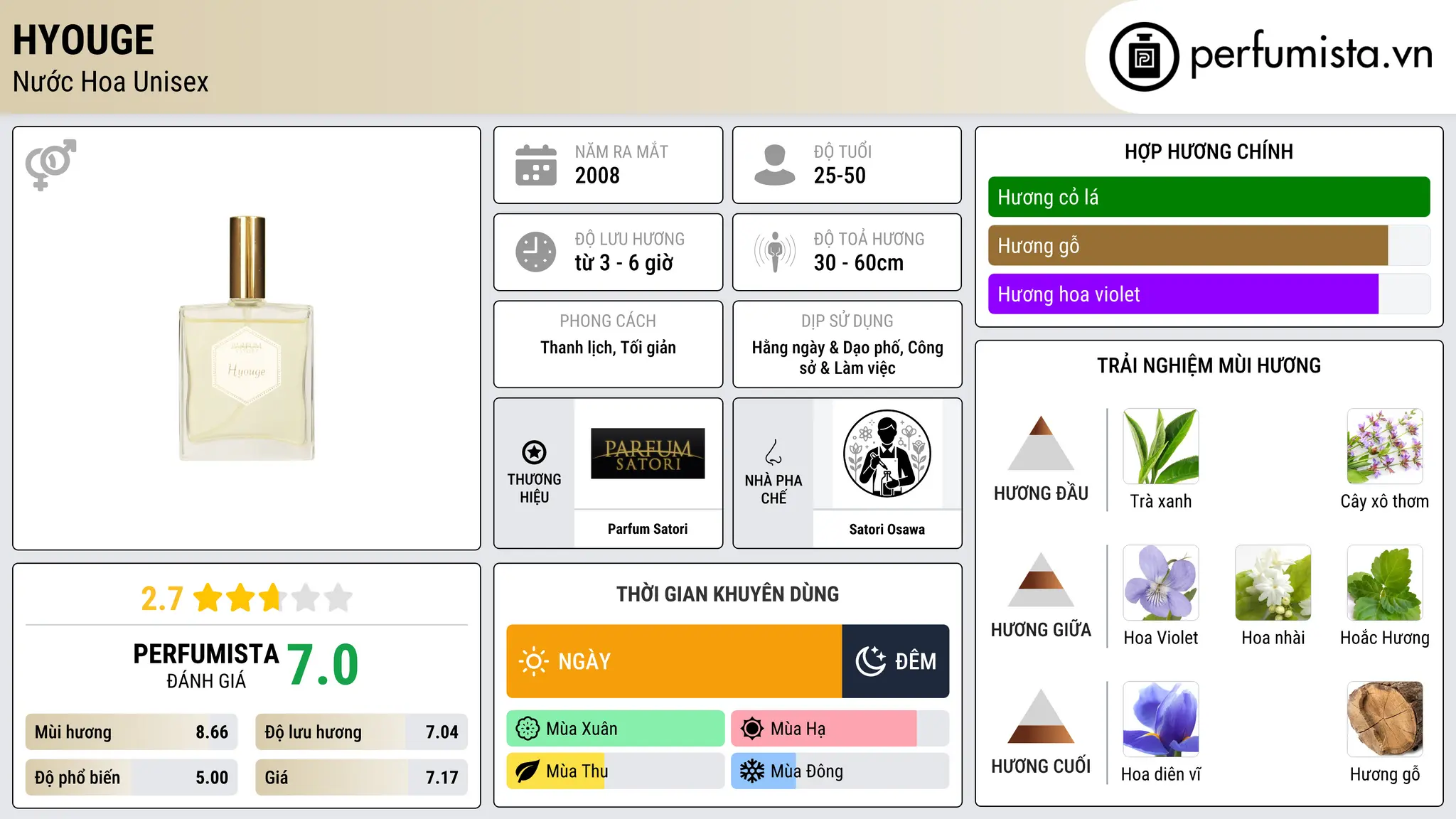
Task: Click the Mùi hương 8.66 score bar
Action: 132,732
